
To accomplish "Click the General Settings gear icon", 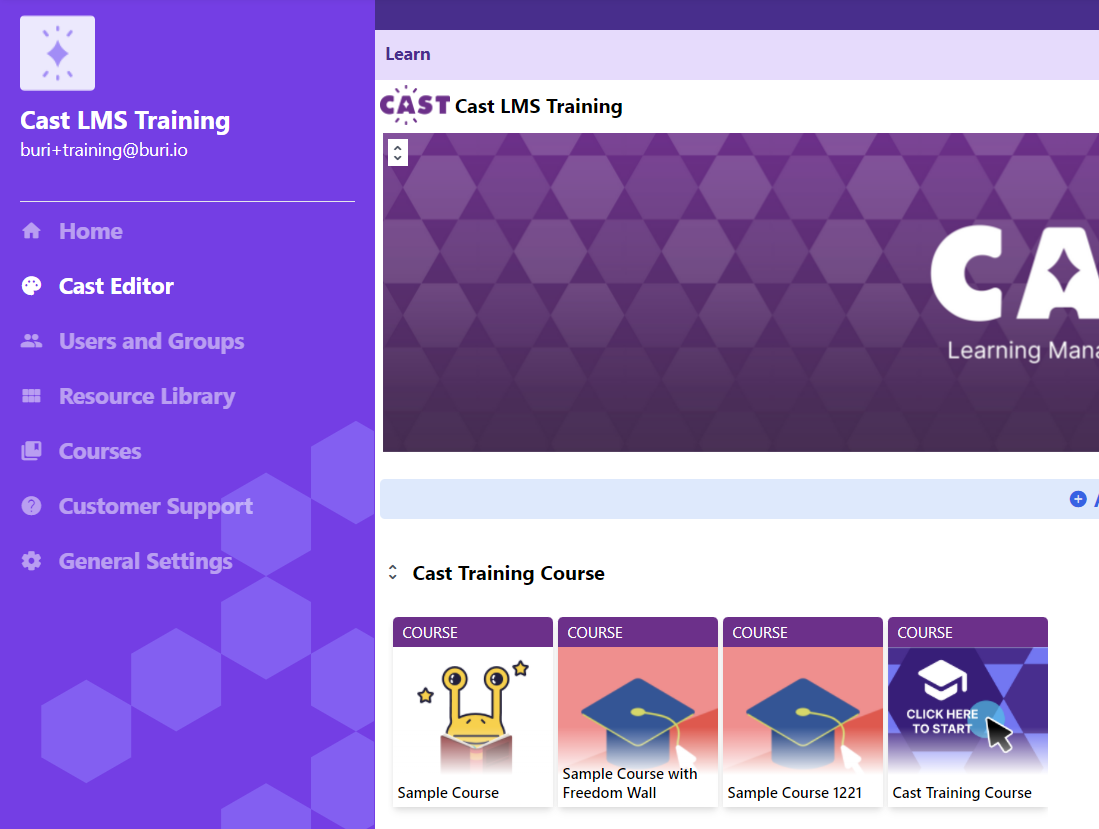I will tap(32, 561).
